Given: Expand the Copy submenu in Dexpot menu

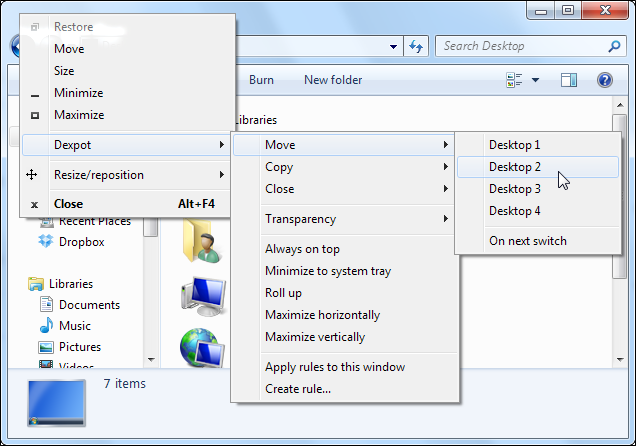Looking at the screenshot, I should click(344, 167).
